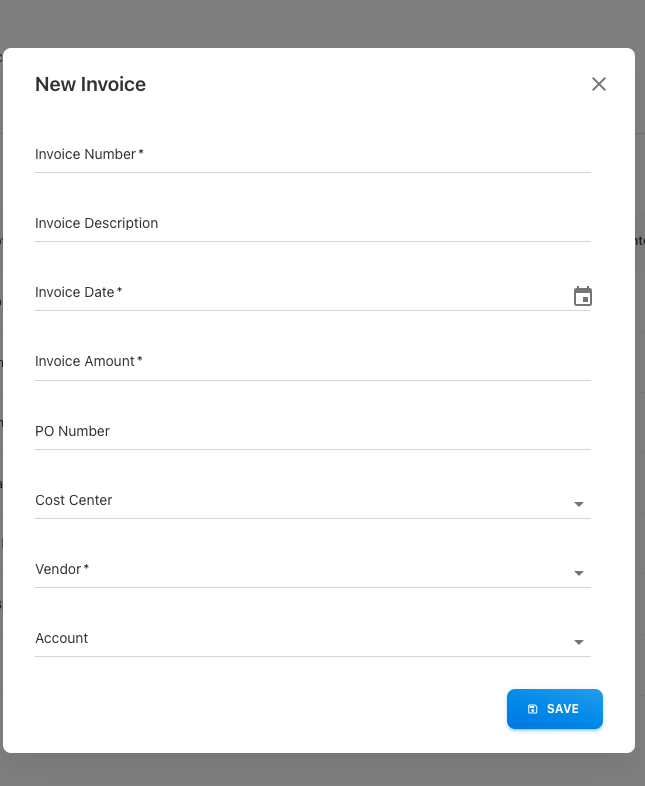The image size is (645, 786).
Task: Open the Cost Center combo box
Action: 300,501
